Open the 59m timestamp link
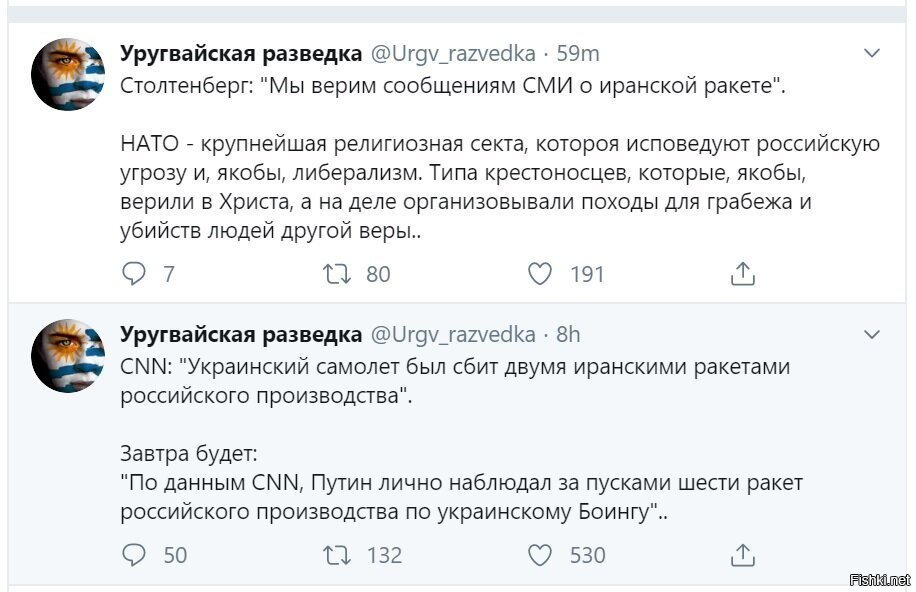The height and width of the screenshot is (592, 916). point(578,54)
